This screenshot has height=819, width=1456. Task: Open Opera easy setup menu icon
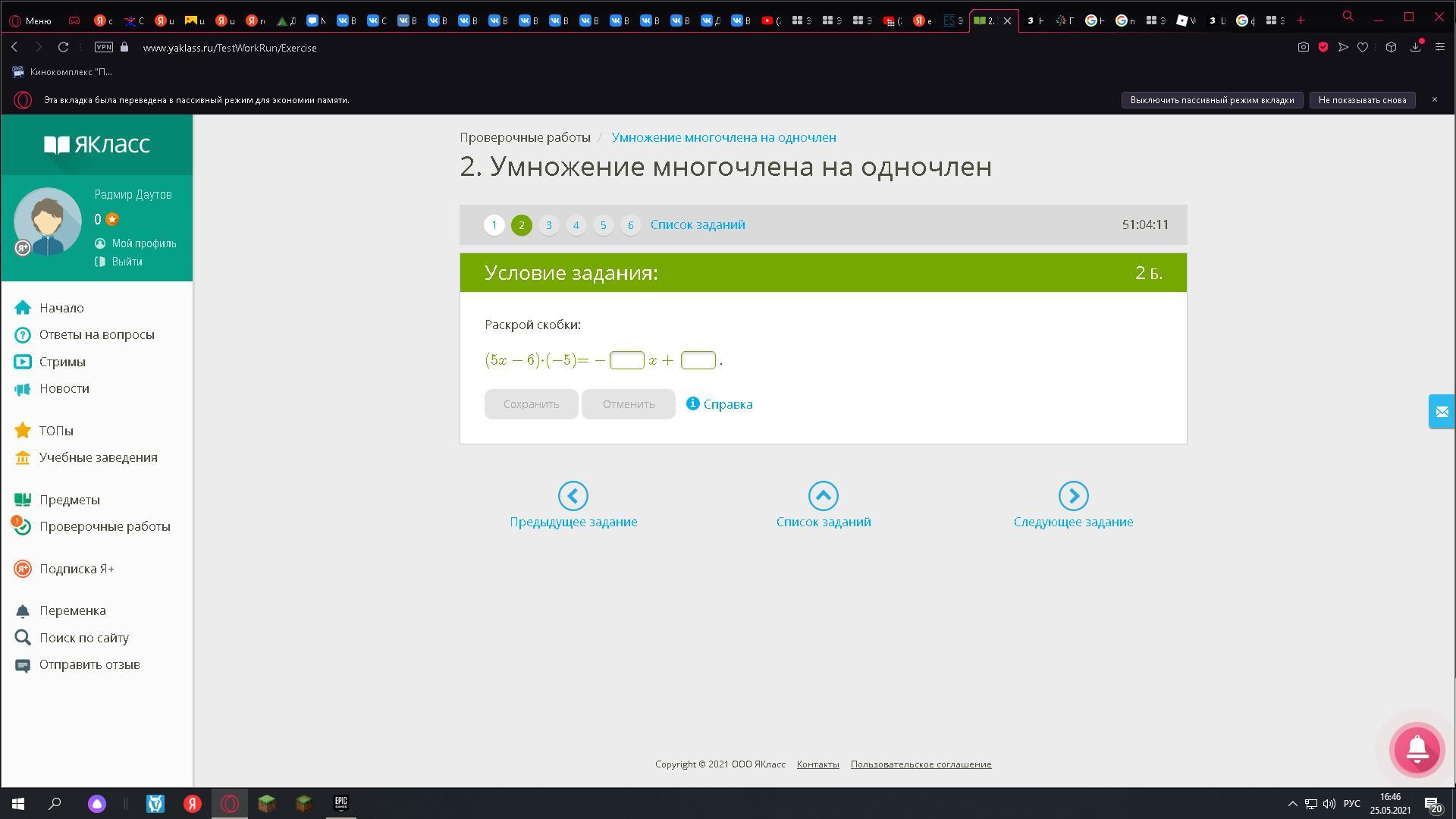pyautogui.click(x=1439, y=47)
